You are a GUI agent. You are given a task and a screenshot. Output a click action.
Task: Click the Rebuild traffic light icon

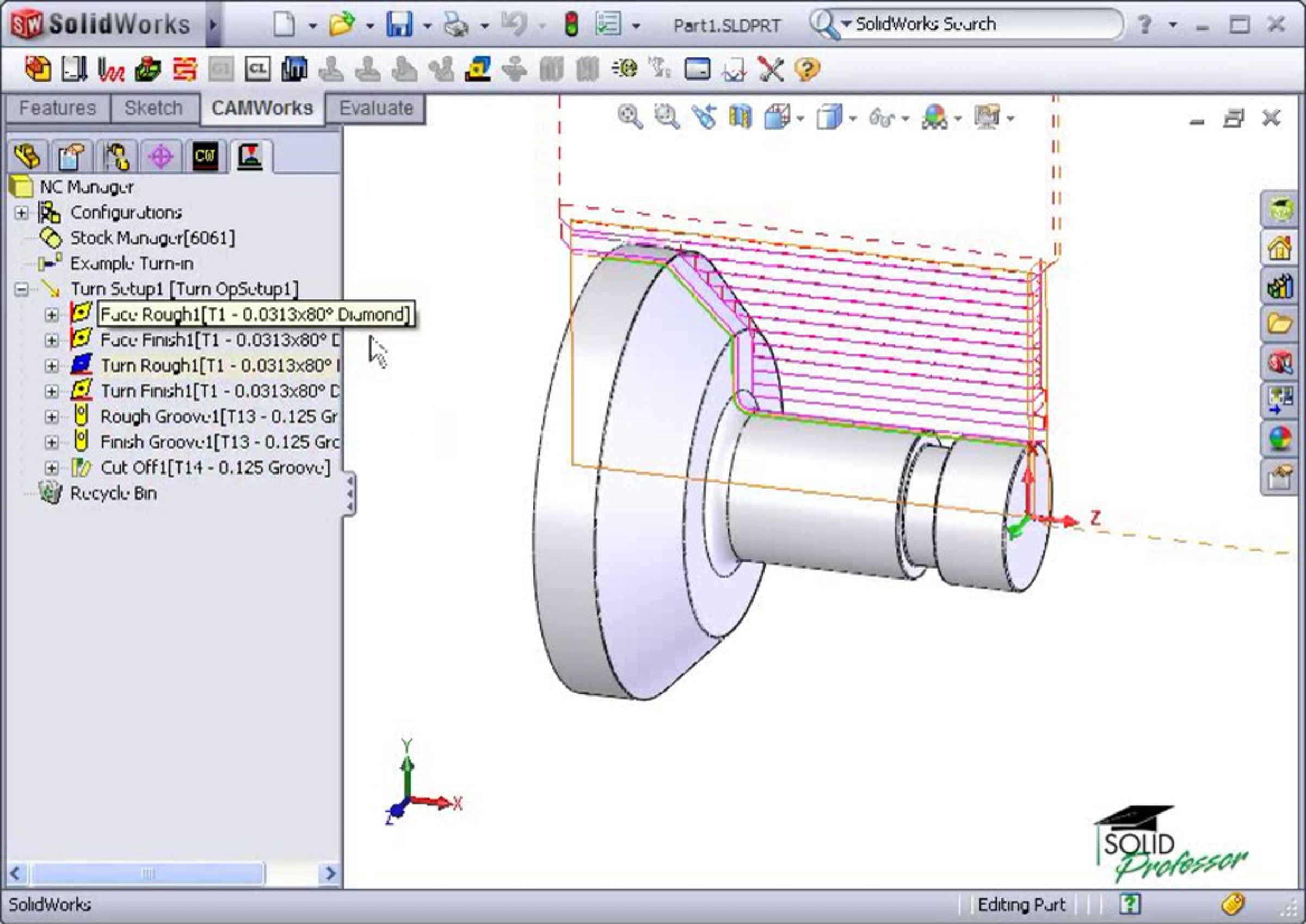tap(571, 24)
